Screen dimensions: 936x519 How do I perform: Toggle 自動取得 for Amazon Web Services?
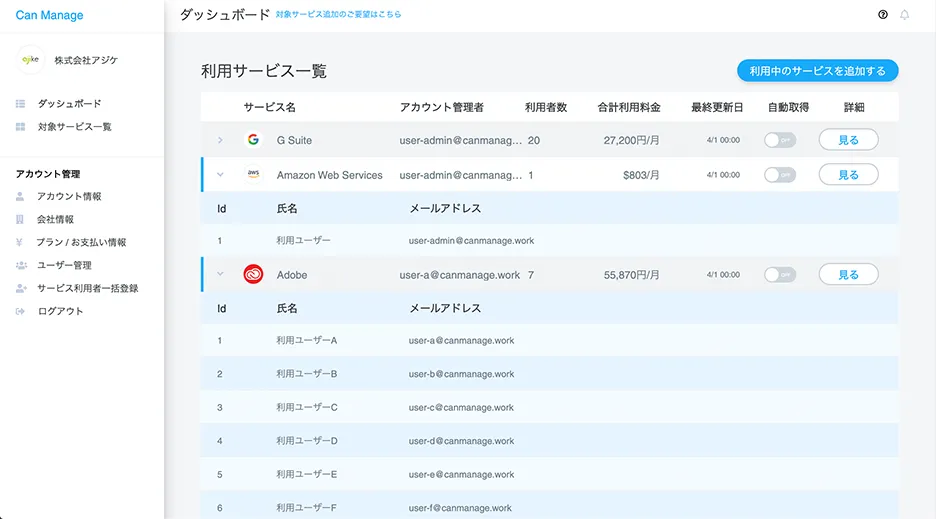pos(780,175)
